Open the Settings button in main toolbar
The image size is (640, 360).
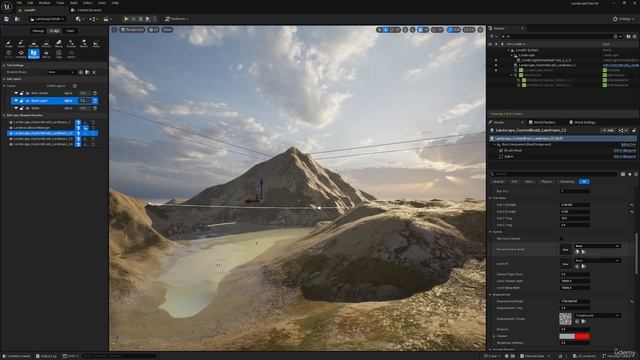(x=624, y=19)
